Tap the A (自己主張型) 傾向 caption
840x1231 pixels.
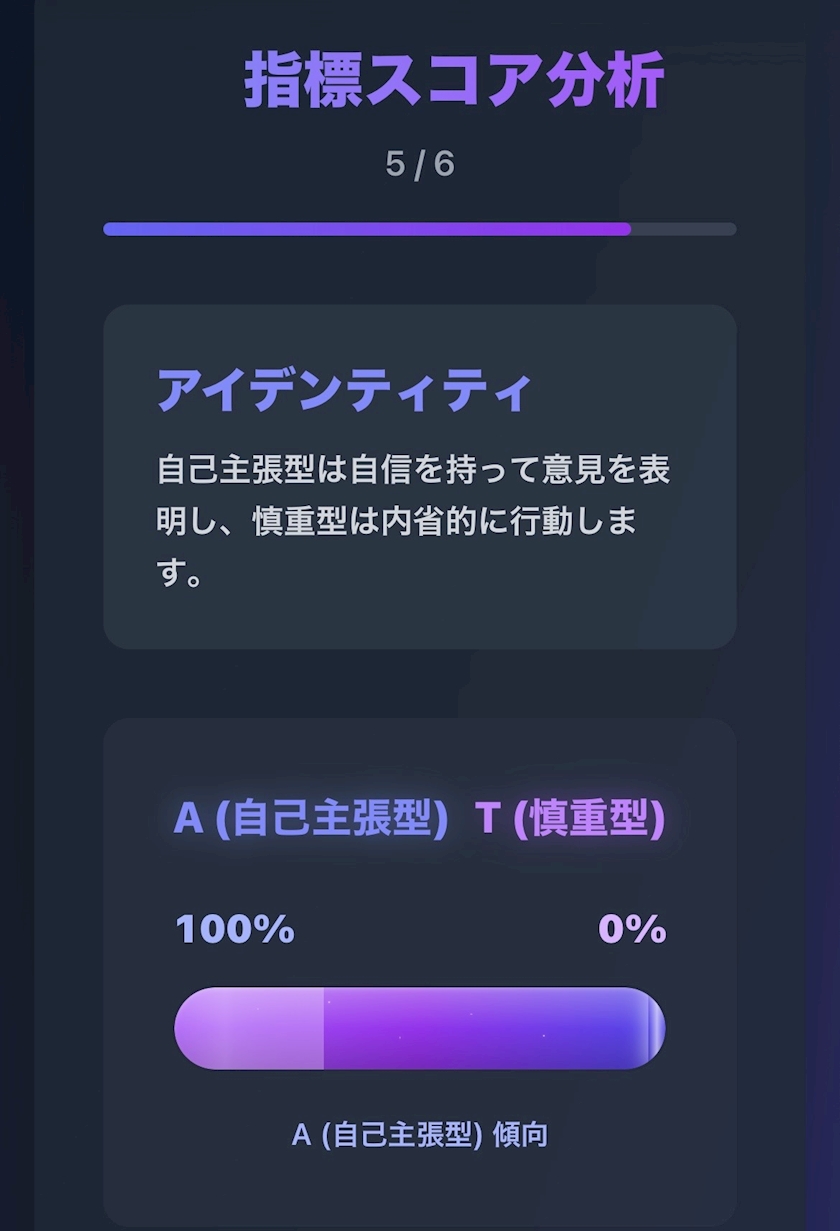pos(420,1135)
